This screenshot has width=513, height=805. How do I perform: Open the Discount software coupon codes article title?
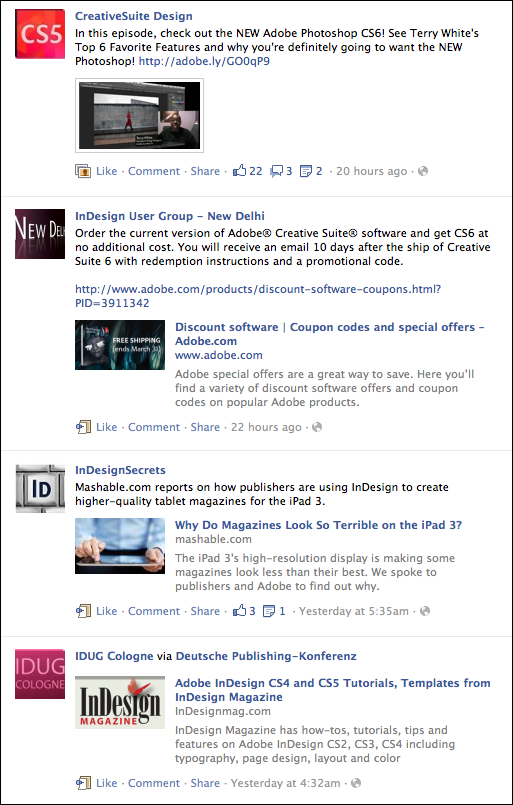[330, 334]
